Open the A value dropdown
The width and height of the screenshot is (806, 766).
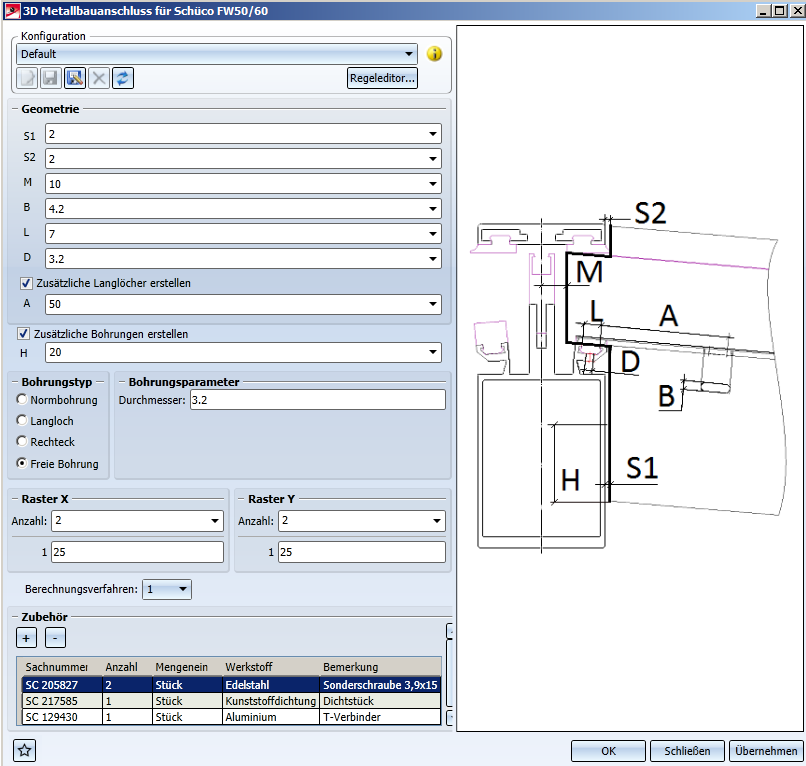(433, 304)
